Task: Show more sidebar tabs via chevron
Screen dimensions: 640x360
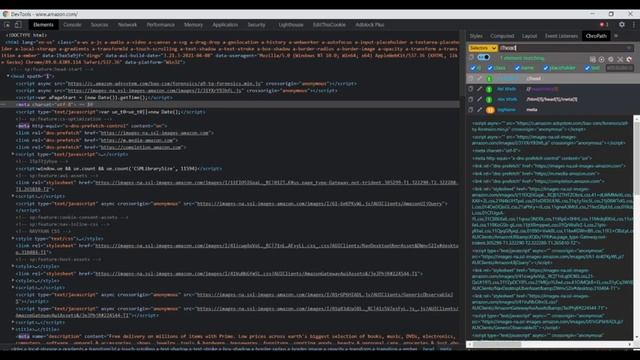Action: [x=616, y=36]
